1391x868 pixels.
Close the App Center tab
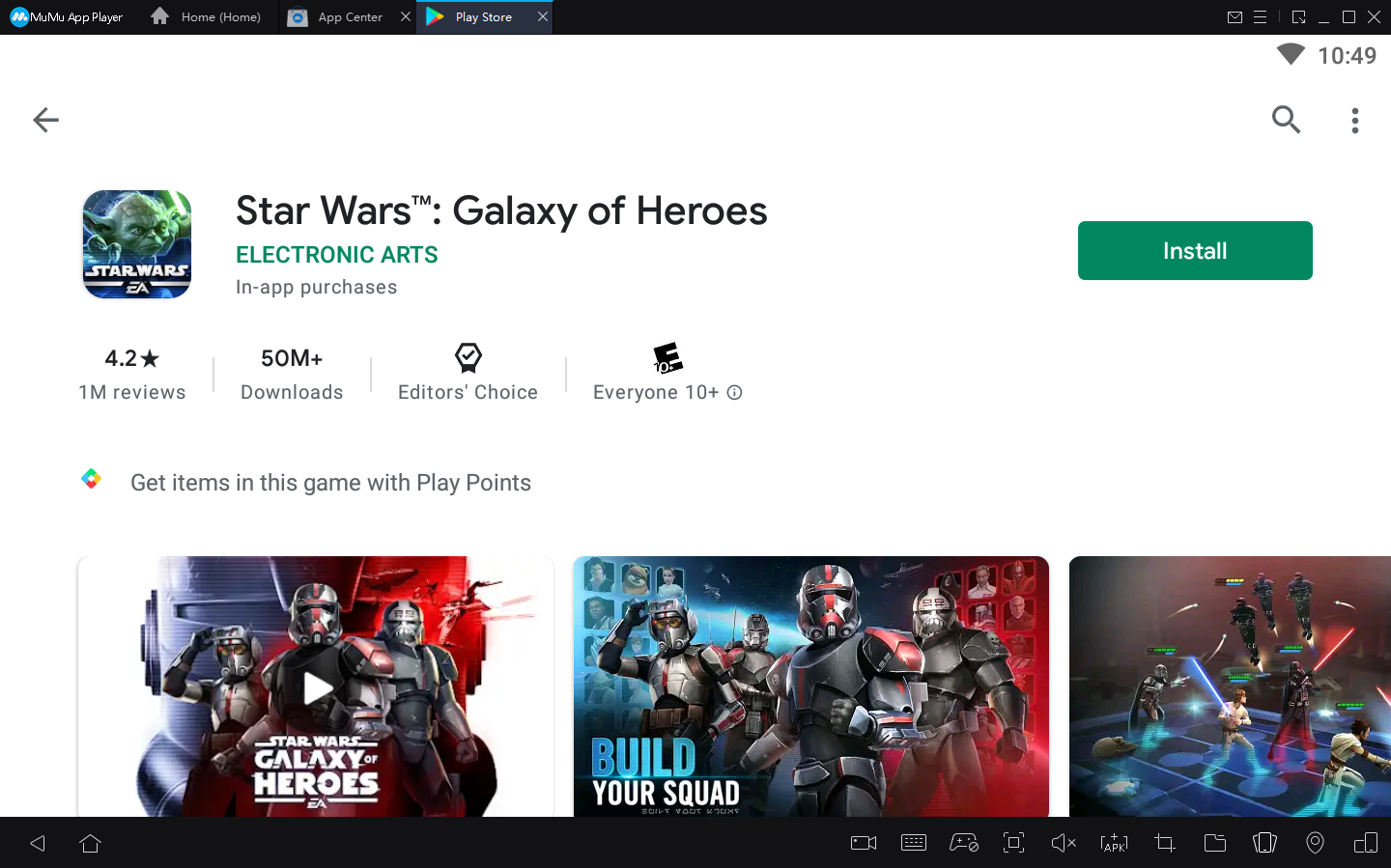406,16
